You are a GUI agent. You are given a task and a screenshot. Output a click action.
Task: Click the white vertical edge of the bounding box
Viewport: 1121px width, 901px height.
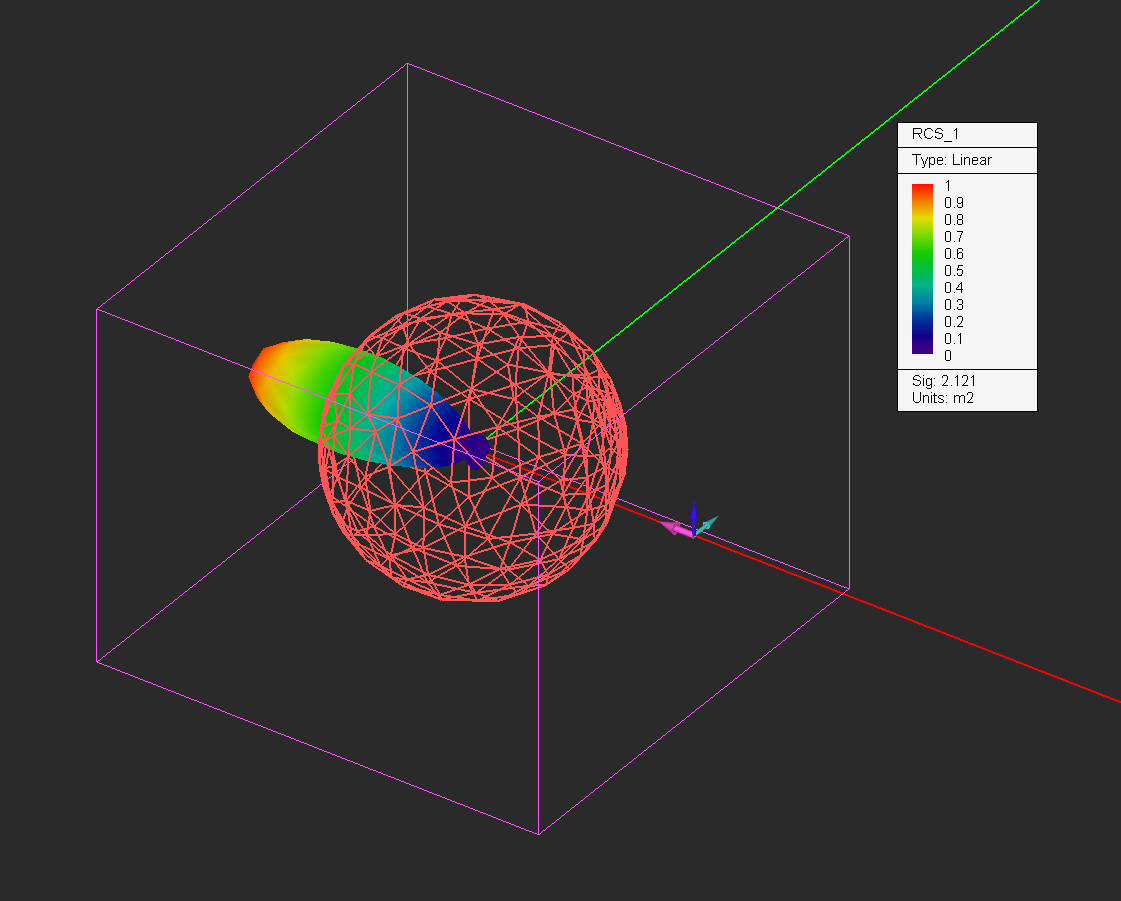[407, 200]
